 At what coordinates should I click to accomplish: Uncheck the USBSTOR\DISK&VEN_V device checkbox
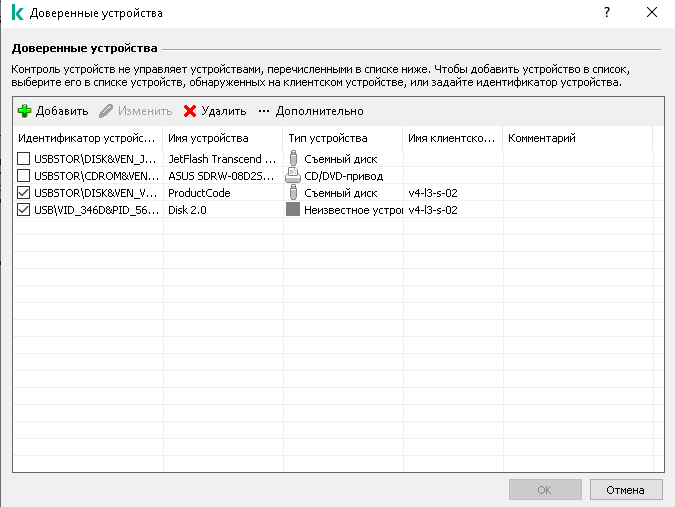pyautogui.click(x=25, y=192)
